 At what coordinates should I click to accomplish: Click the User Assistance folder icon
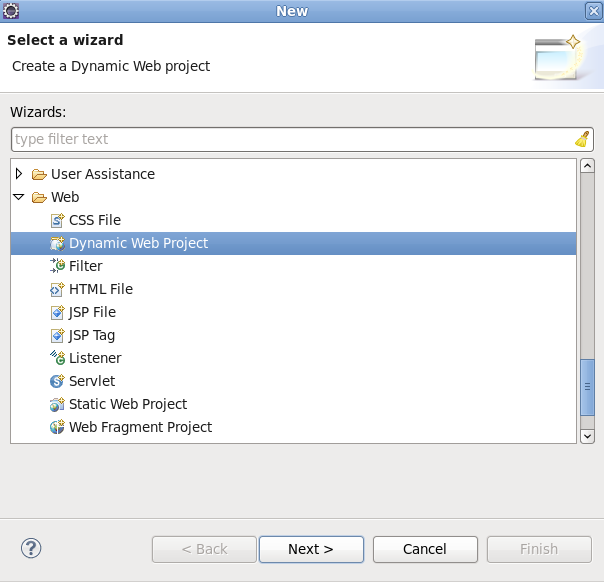point(39,174)
